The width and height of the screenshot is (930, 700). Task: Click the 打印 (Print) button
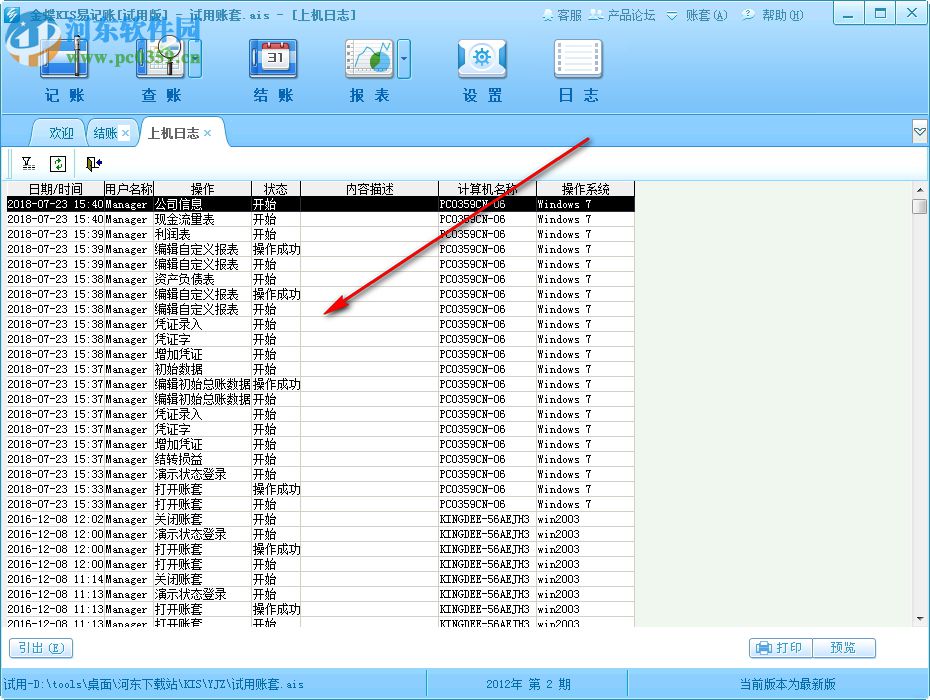pyautogui.click(x=781, y=648)
